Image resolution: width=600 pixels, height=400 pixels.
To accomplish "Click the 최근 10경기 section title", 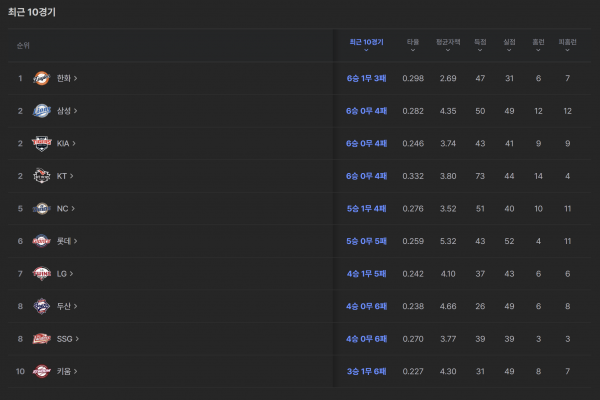I will click(x=32, y=12).
